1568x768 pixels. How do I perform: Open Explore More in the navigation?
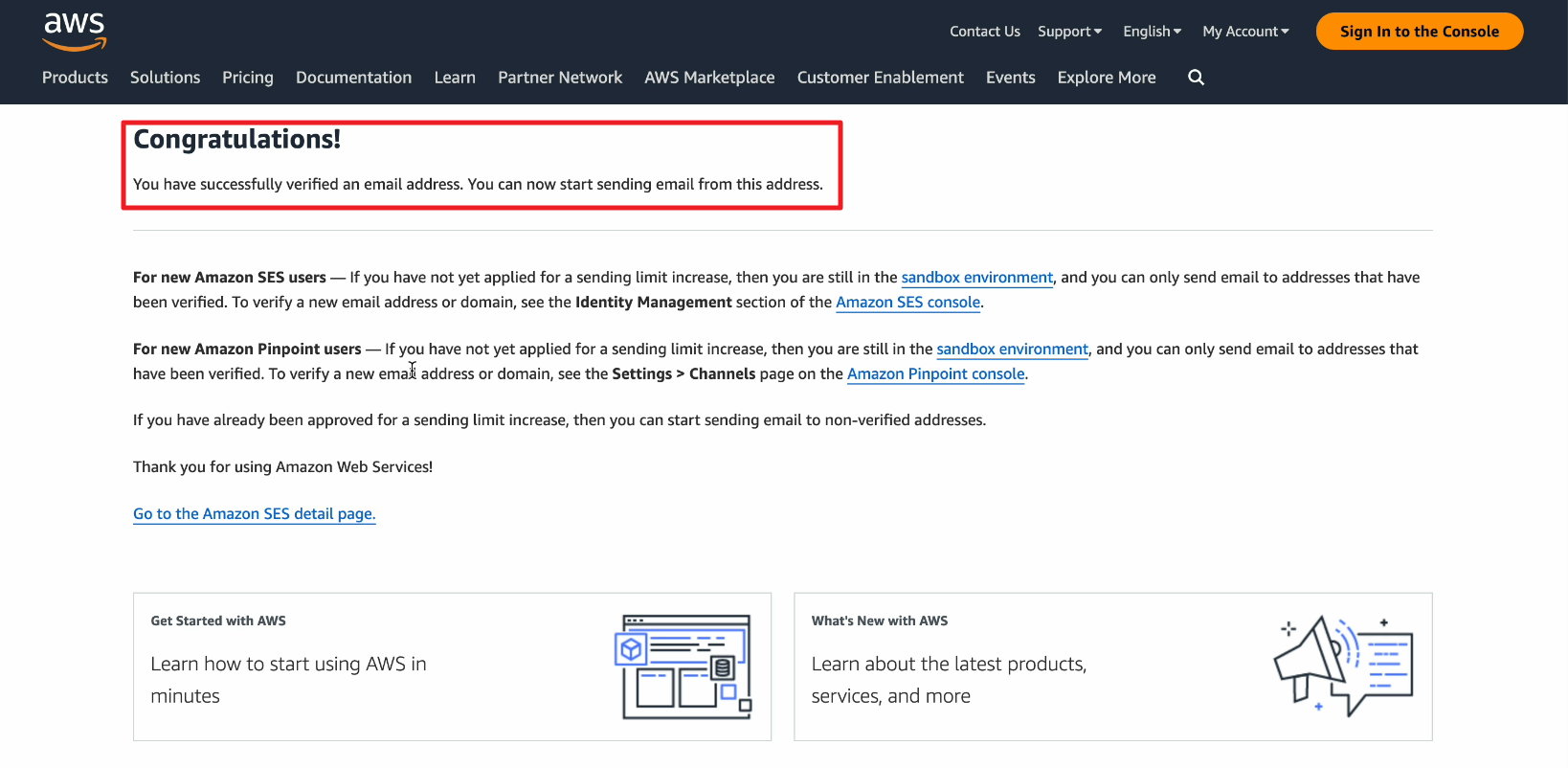pos(1107,78)
